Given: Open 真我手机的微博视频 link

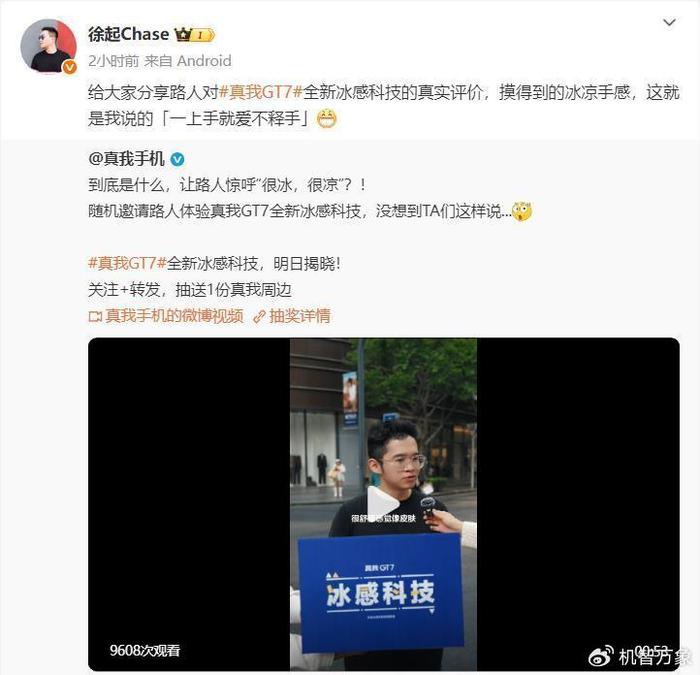Looking at the screenshot, I should [x=175, y=316].
